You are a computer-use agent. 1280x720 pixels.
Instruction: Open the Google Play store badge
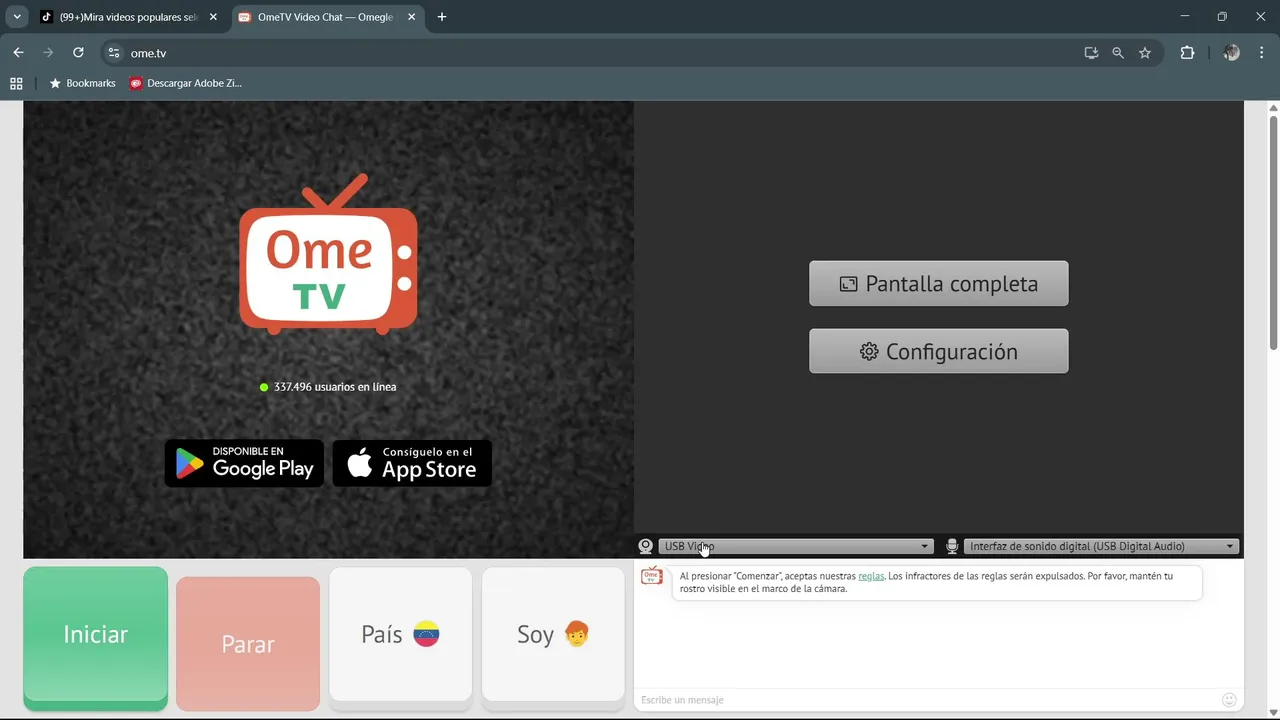point(244,463)
